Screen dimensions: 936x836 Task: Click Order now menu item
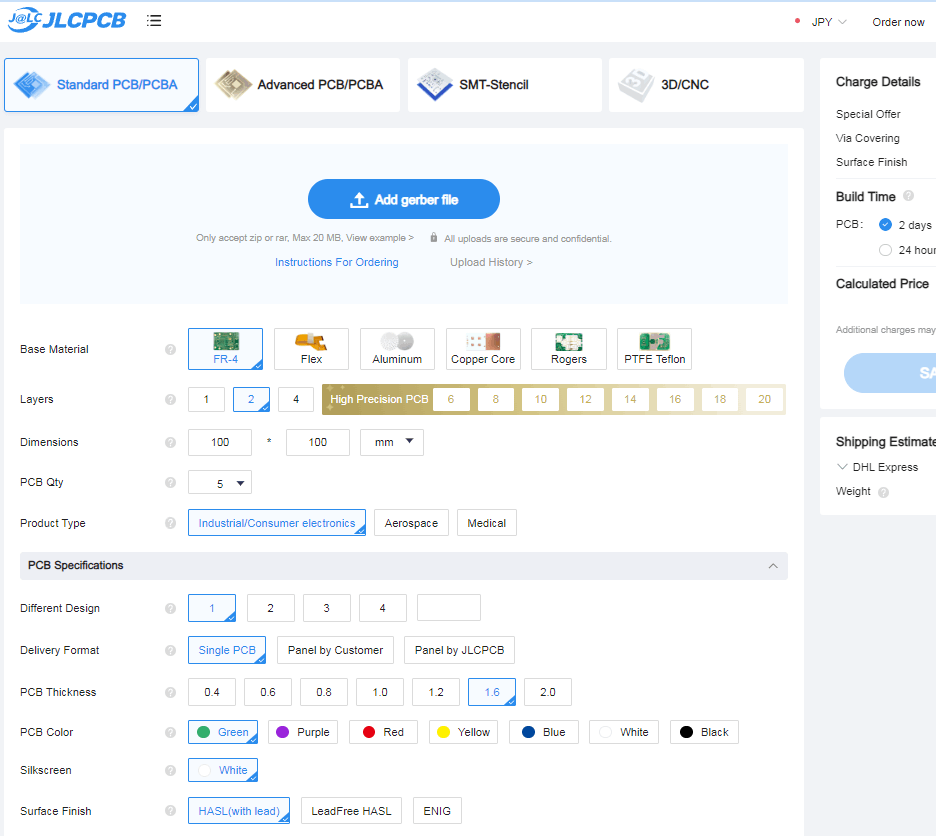coord(898,22)
